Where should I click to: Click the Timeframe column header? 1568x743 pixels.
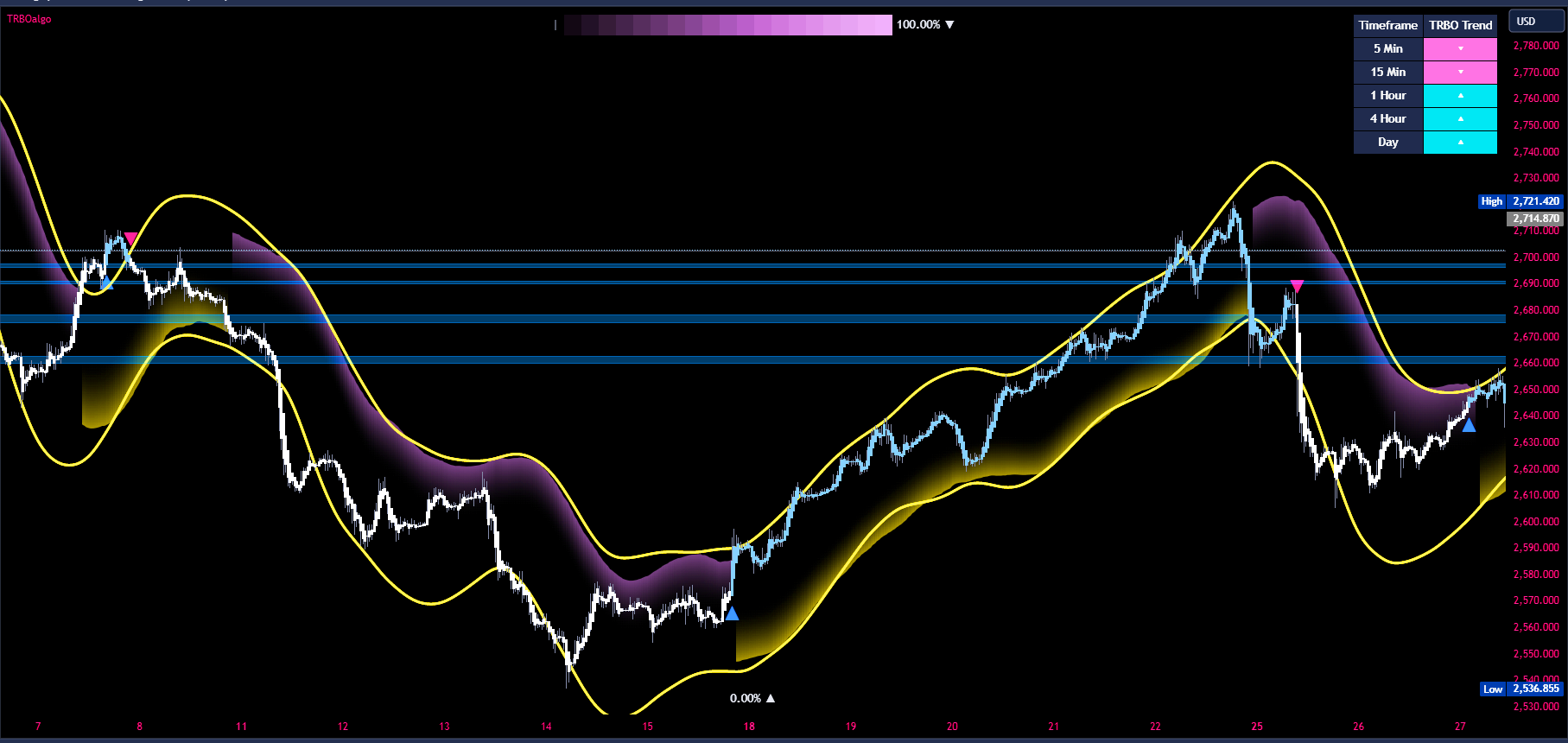pos(1388,25)
